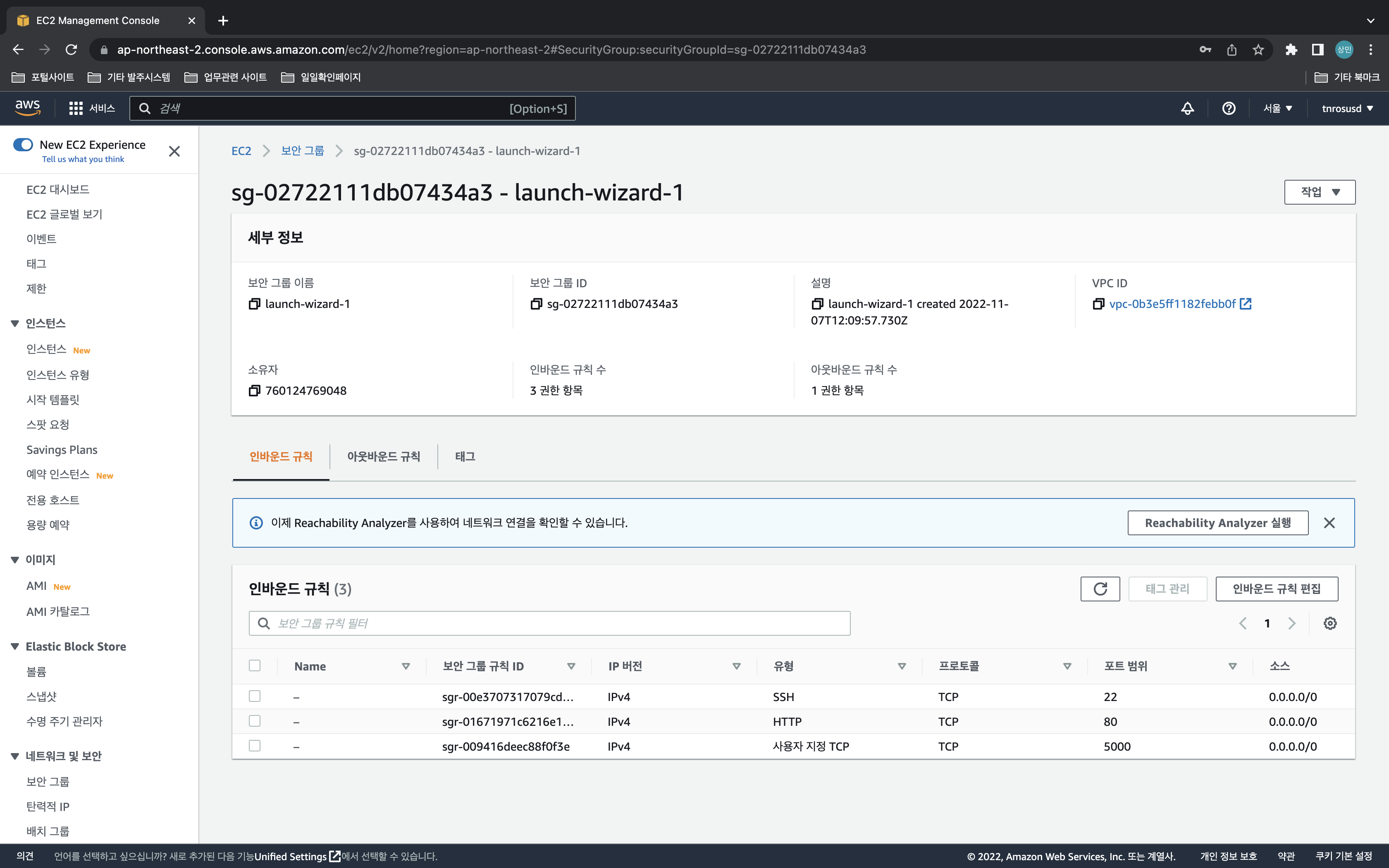1389x868 pixels.
Task: Click the Tell us what you think link
Action: [x=83, y=160]
